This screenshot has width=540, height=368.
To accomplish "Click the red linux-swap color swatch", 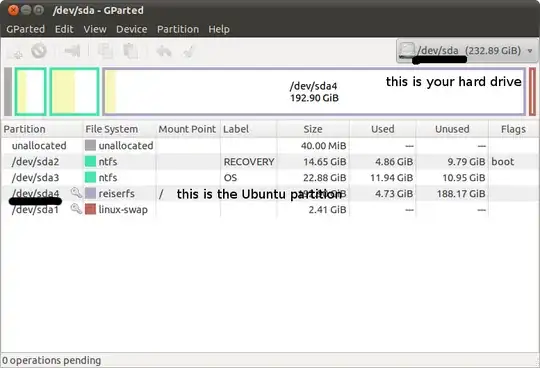I will pos(90,209).
